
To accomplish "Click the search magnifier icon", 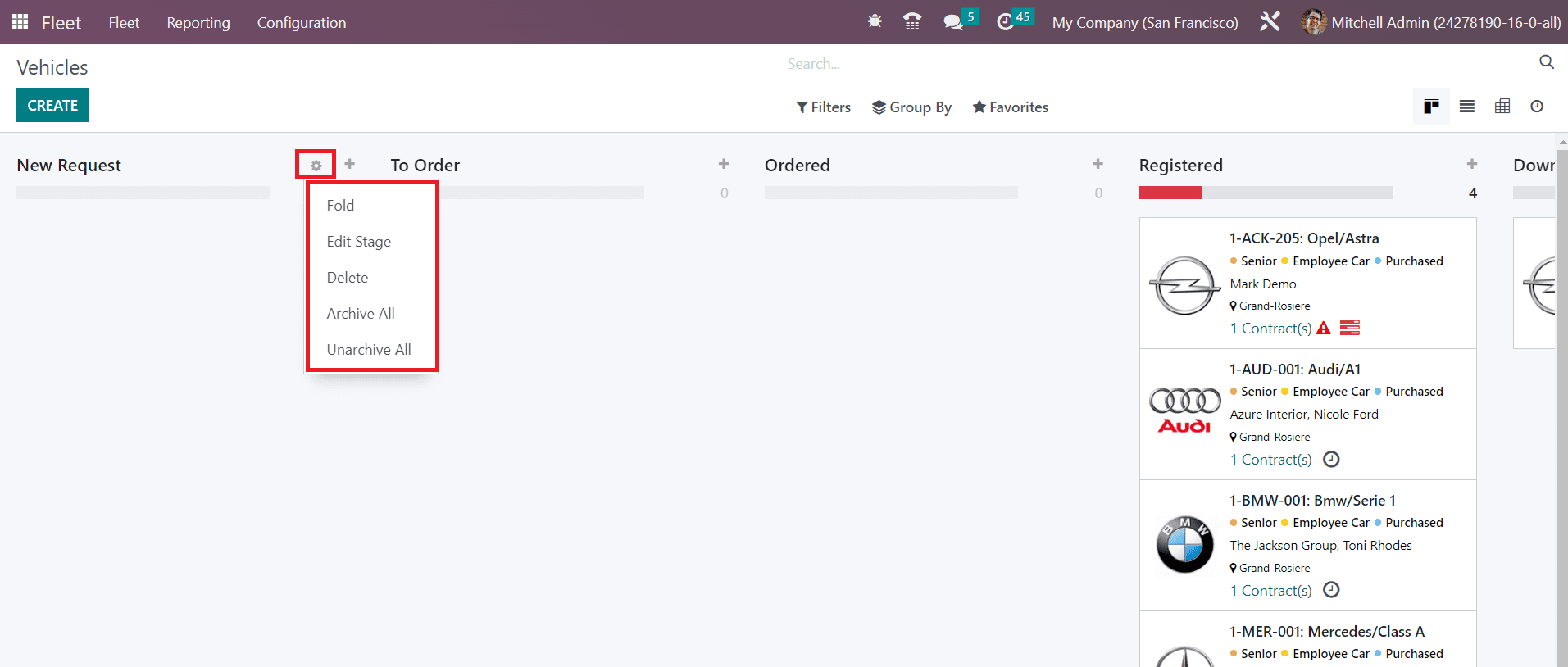I will [x=1546, y=62].
